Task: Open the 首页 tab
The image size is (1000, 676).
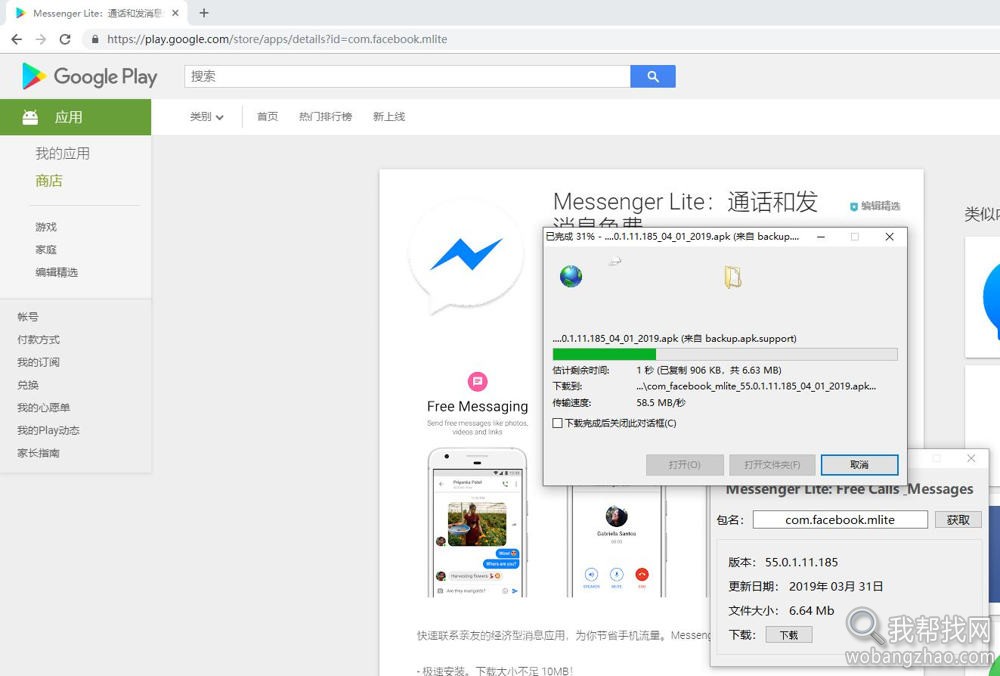Action: (x=267, y=117)
